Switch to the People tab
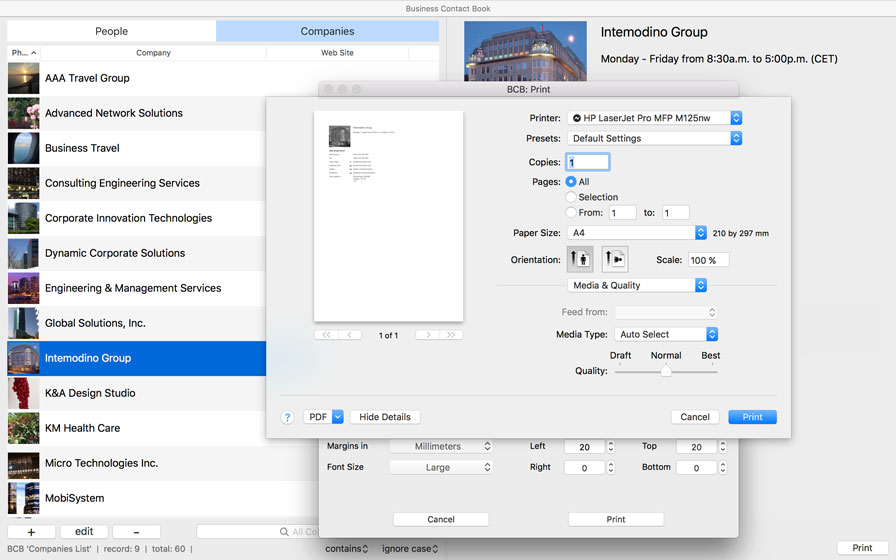 [x=111, y=31]
